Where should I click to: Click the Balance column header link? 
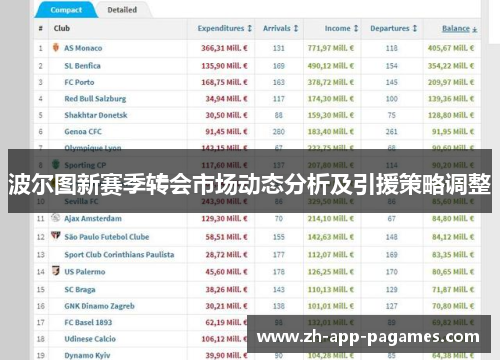456,28
